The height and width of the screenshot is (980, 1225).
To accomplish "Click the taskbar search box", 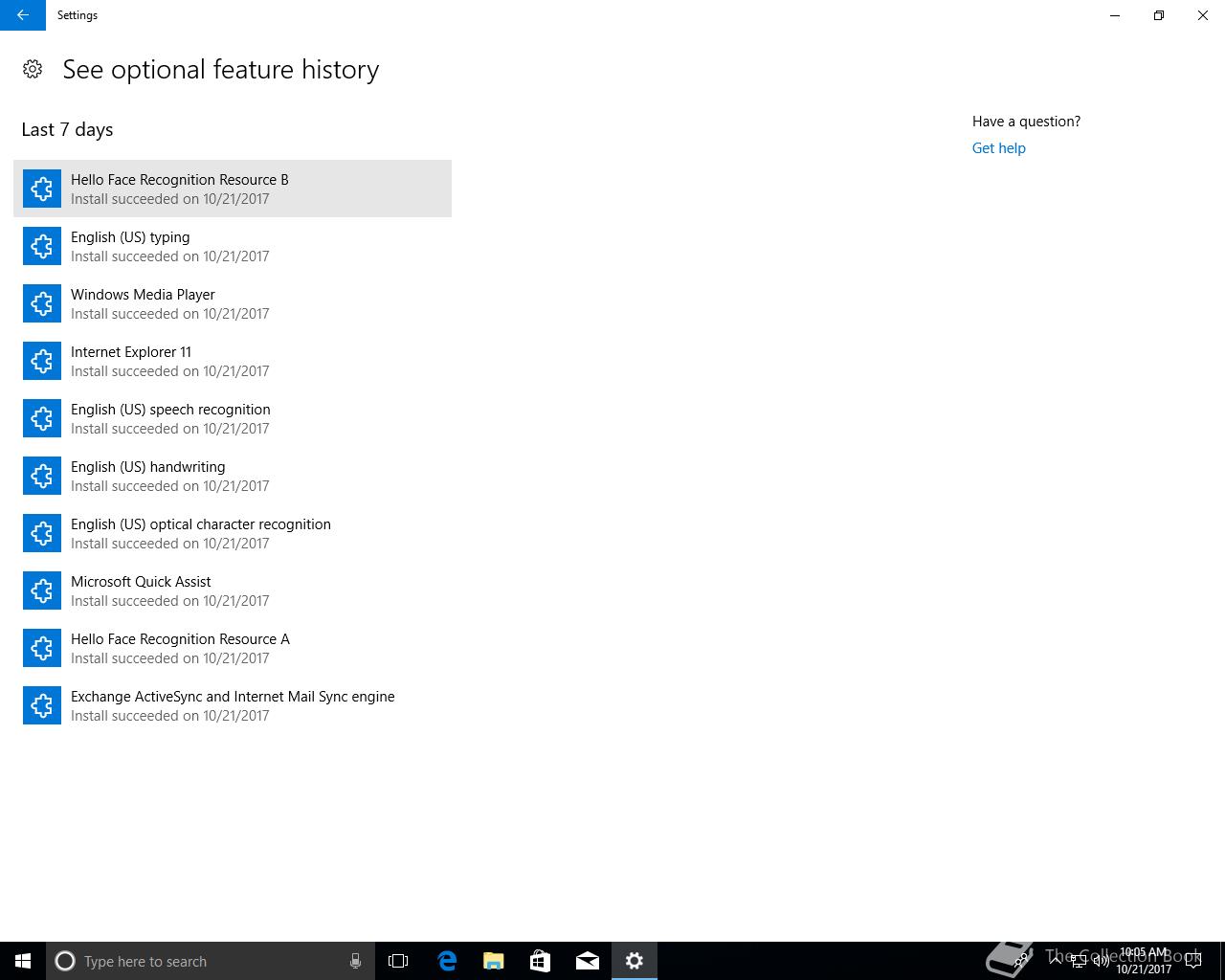I will (211, 961).
